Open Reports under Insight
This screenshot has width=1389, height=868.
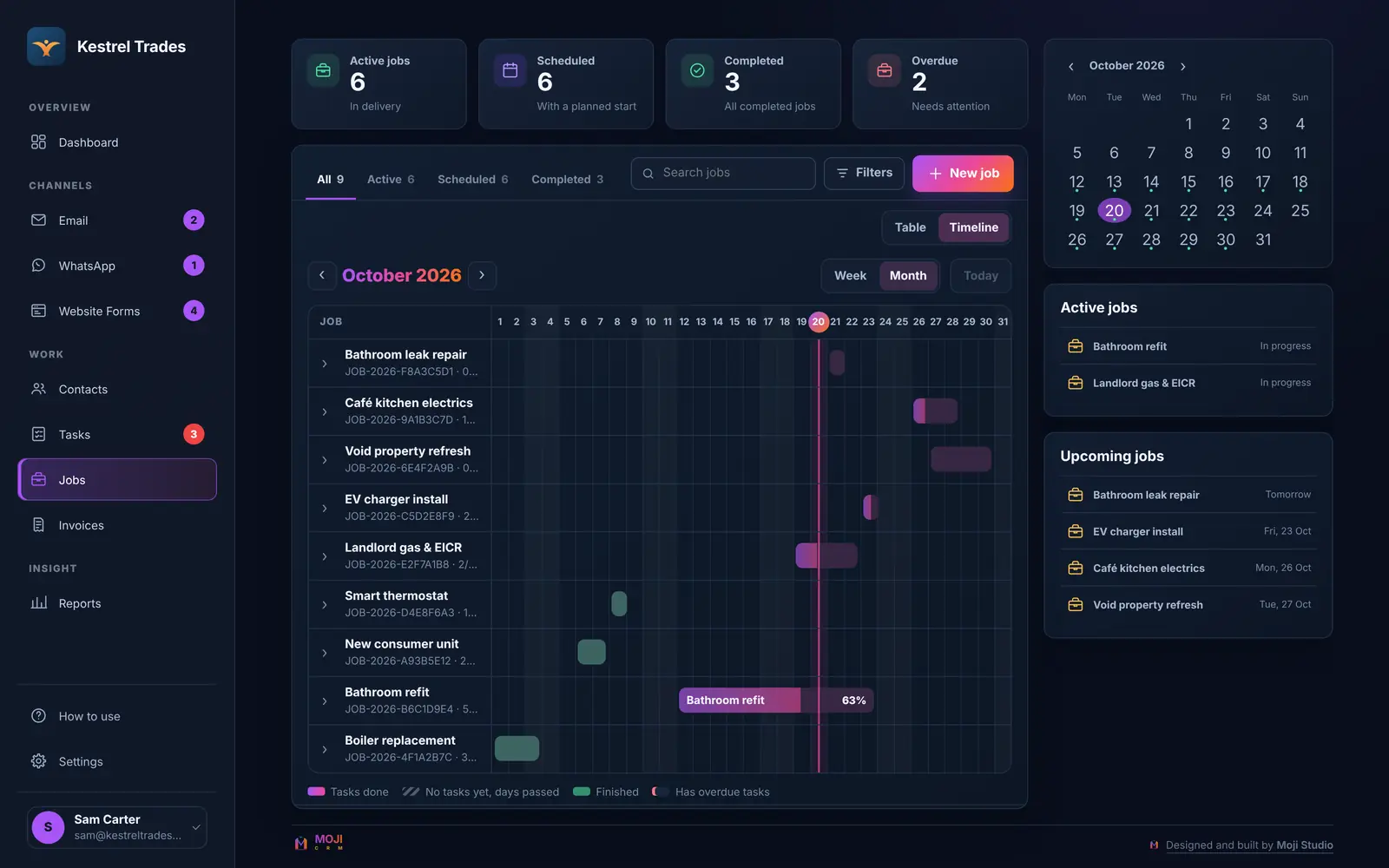117,603
